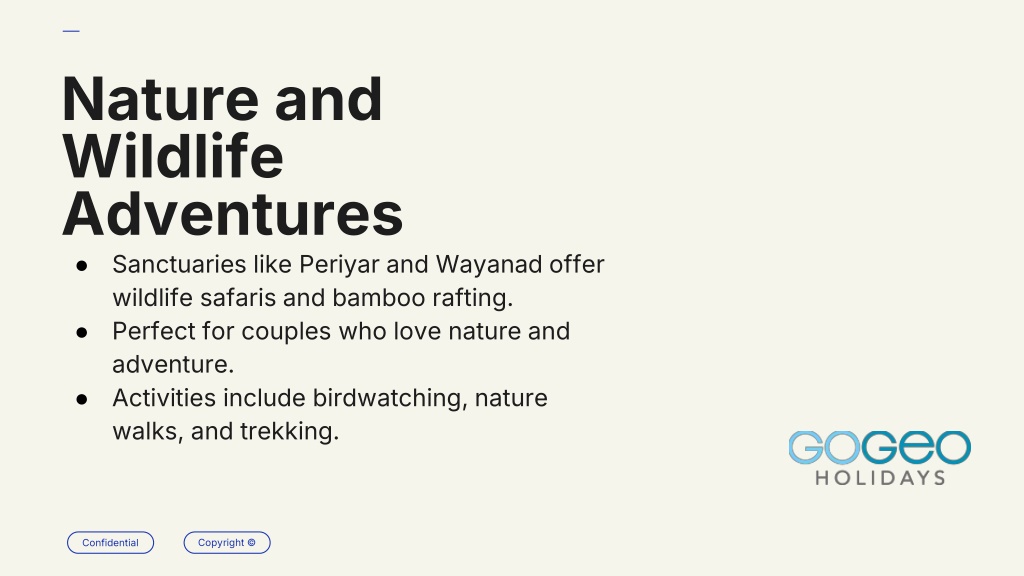The image size is (1024, 576).
Task: Click the lone word adventure. in second bullet
Action: 173,364
